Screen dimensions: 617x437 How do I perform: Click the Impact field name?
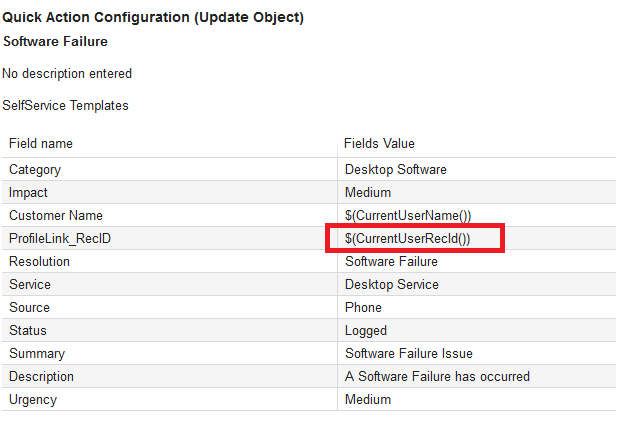click(x=28, y=192)
